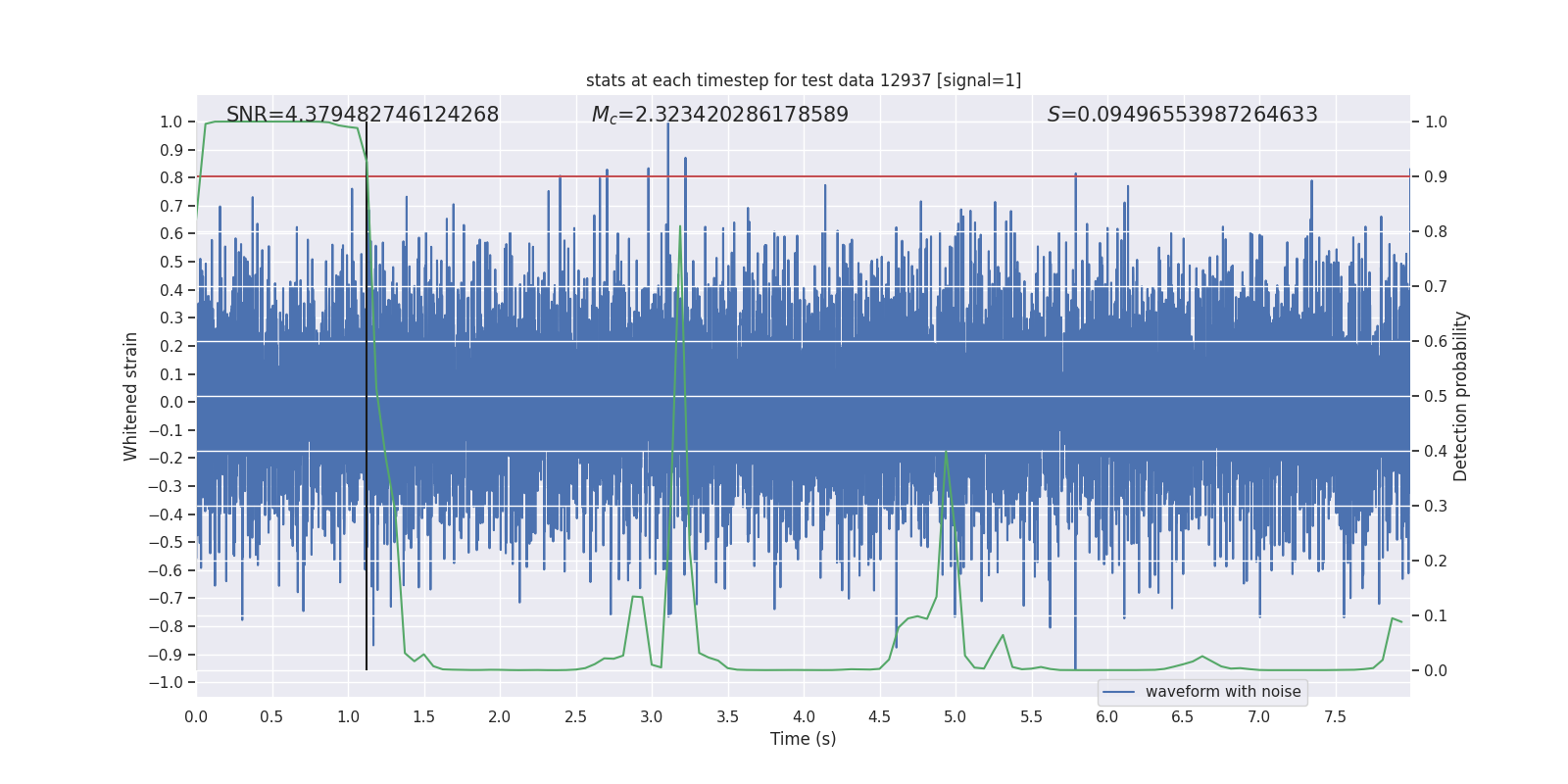Click the x-axis tick label 4.5
1568x784 pixels.
pos(879,716)
